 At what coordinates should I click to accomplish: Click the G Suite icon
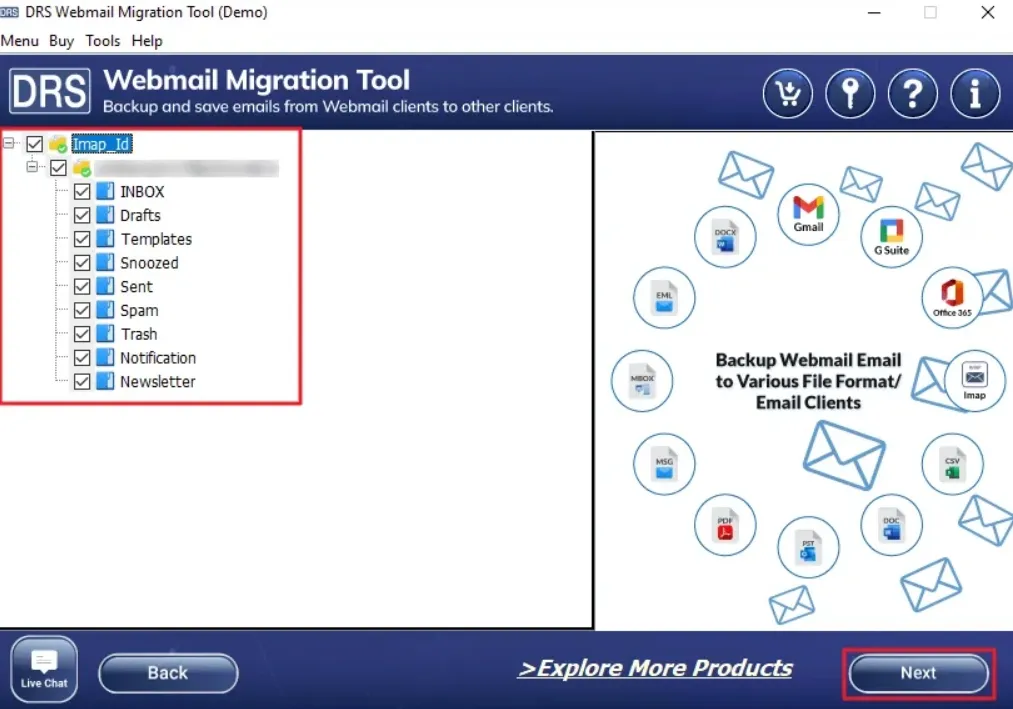point(891,236)
